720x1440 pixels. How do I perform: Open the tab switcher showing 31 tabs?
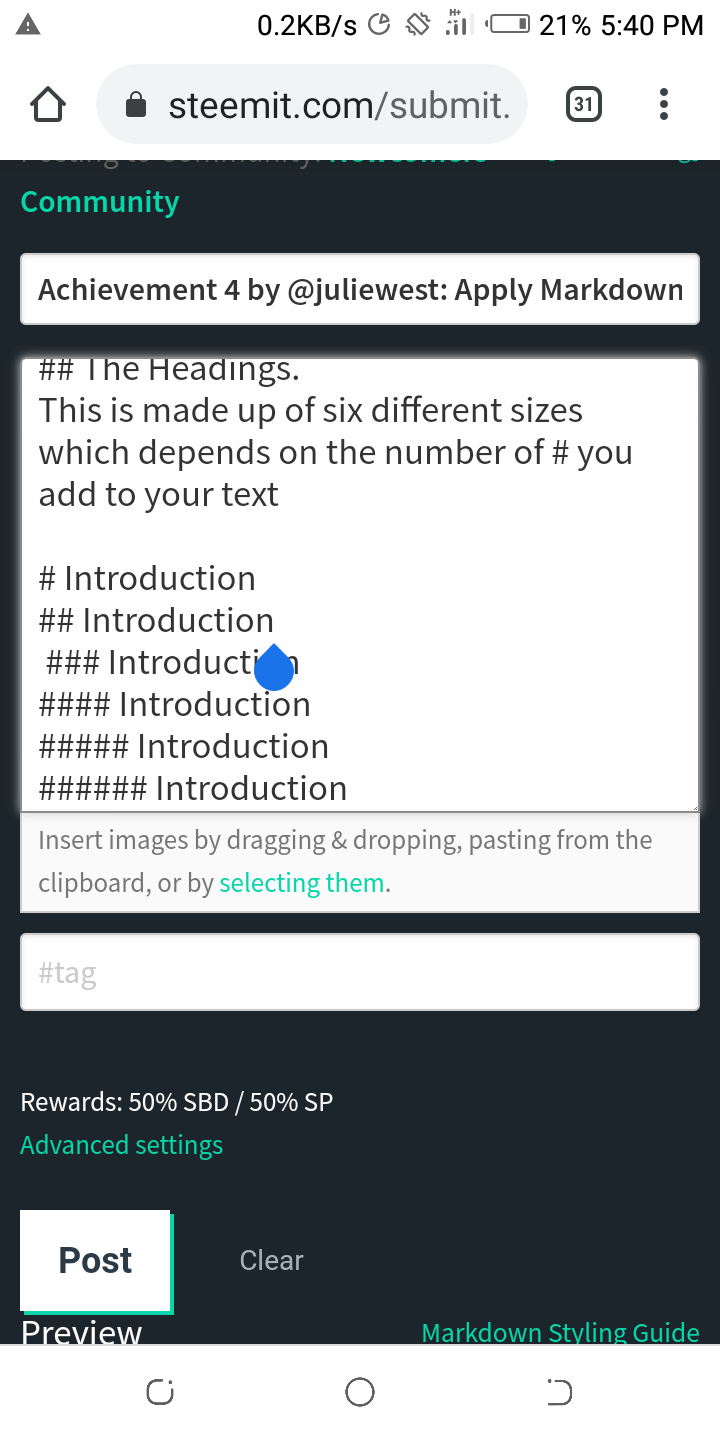[584, 103]
